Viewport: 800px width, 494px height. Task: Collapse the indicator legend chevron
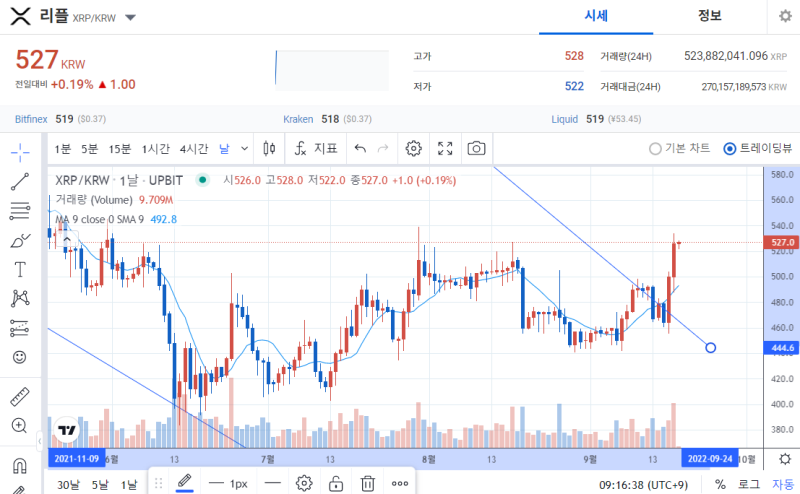pos(67,239)
